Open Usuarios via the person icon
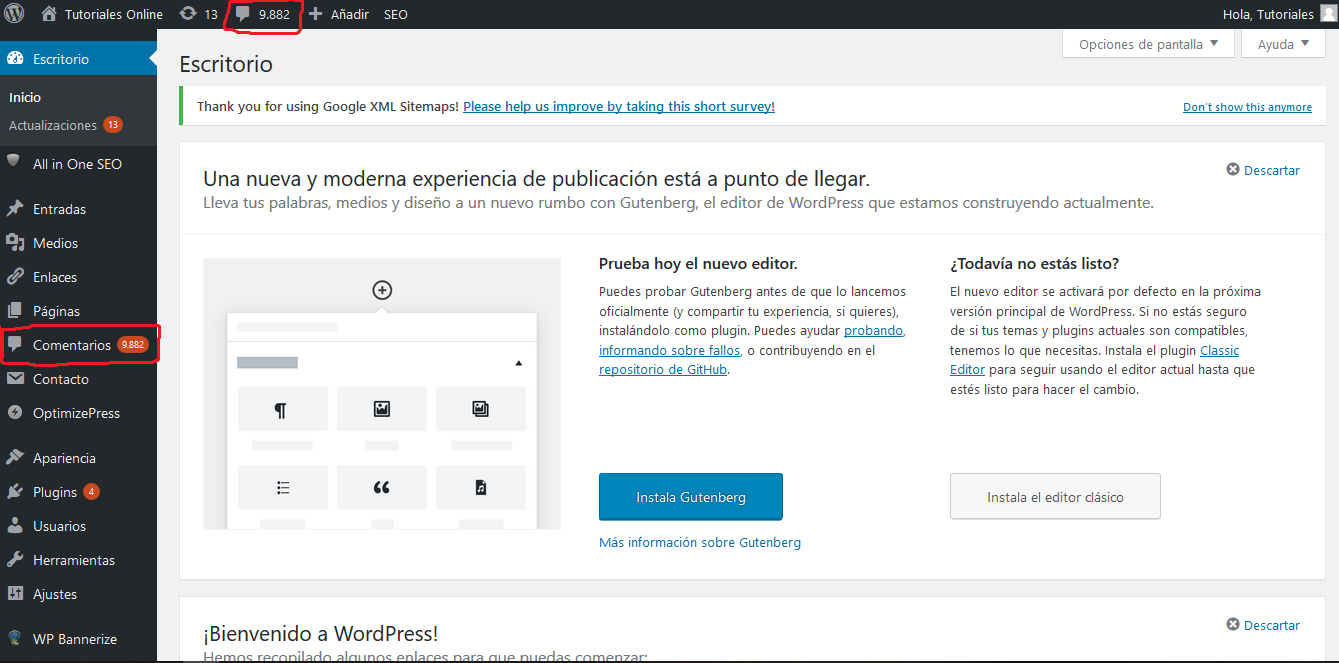This screenshot has height=663, width=1339. point(15,526)
